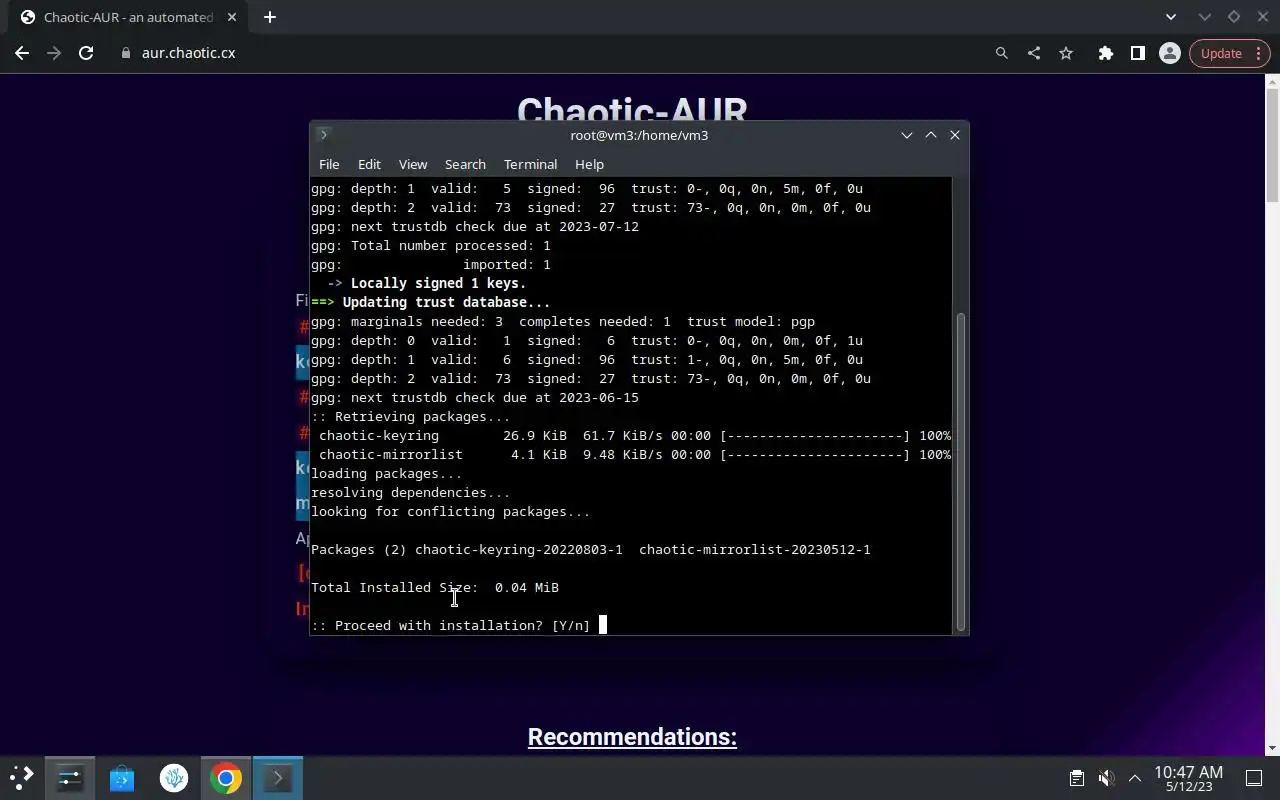Open terminal View menu
The height and width of the screenshot is (800, 1280).
pos(413,164)
